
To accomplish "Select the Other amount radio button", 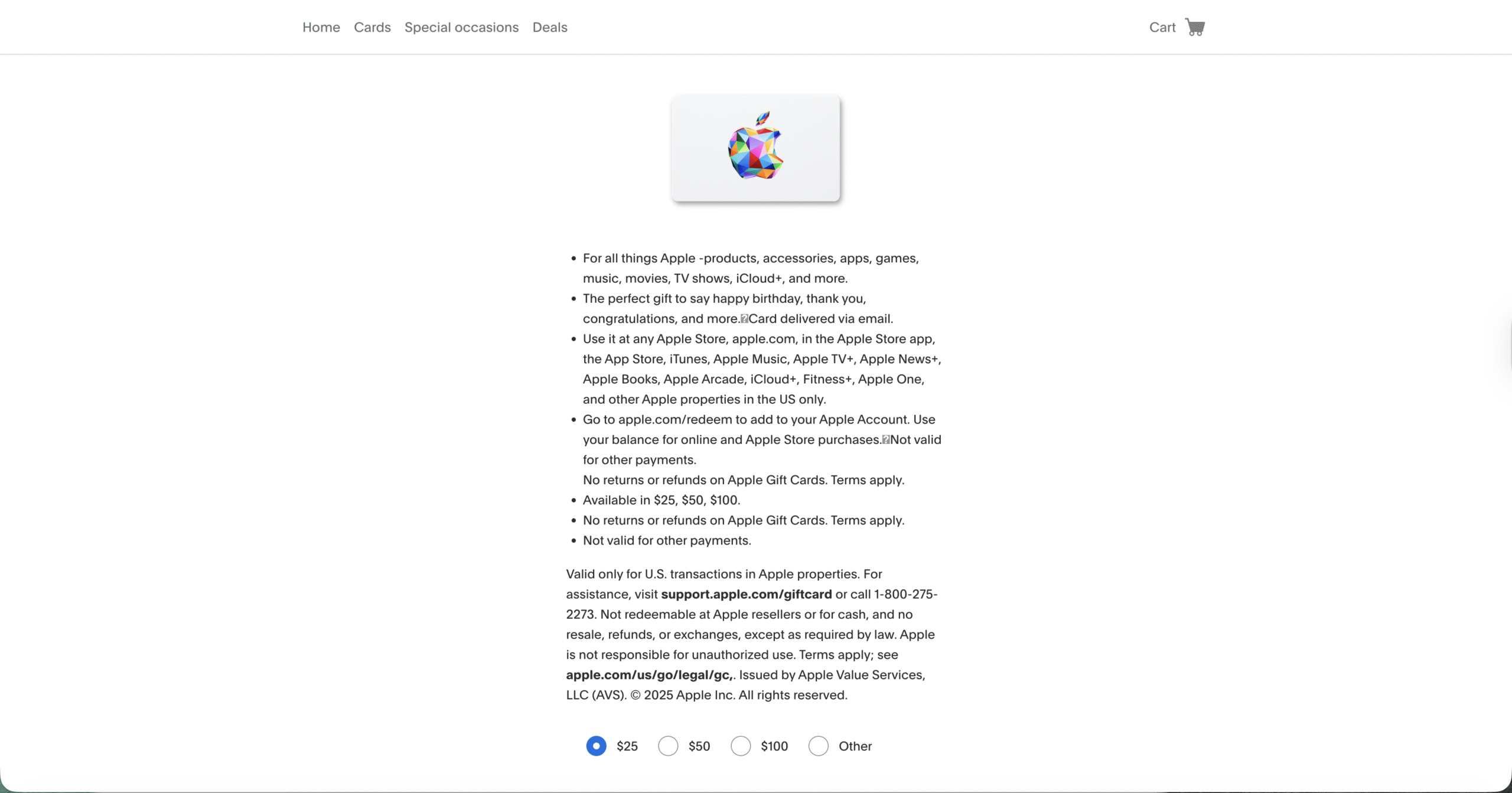I will [x=819, y=746].
